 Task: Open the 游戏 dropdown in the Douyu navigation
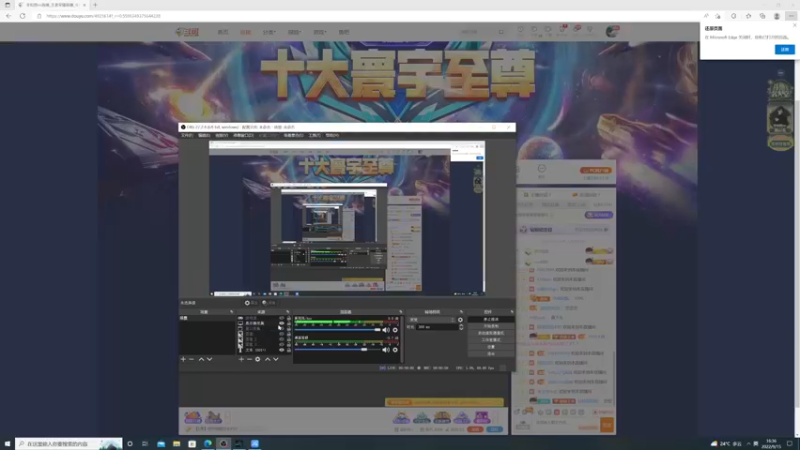coord(319,32)
